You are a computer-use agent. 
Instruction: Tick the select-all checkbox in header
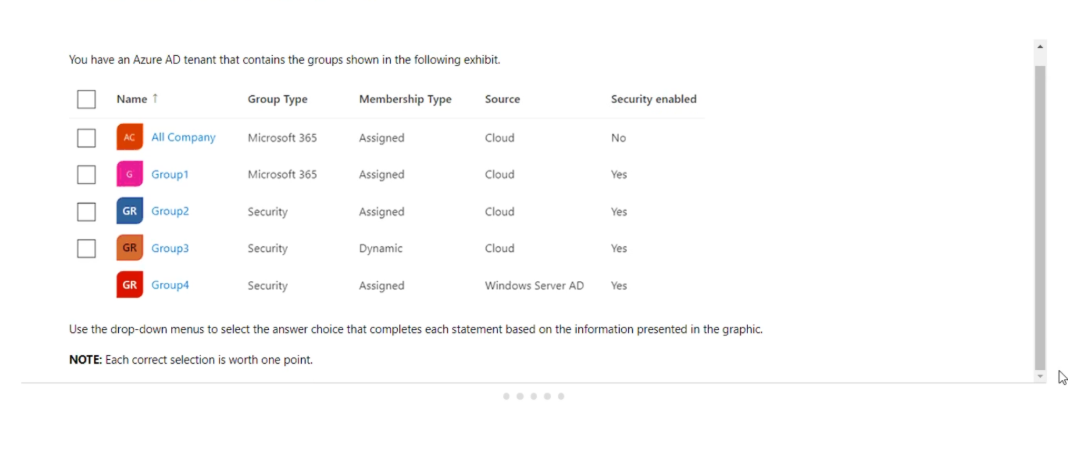pyautogui.click(x=86, y=99)
